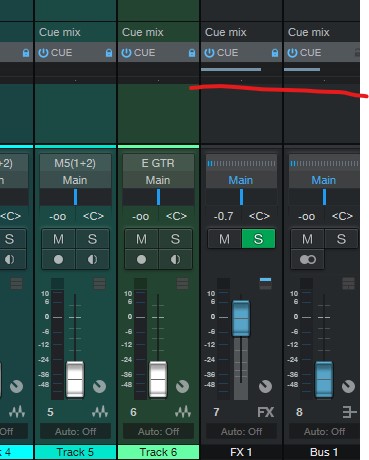The width and height of the screenshot is (369, 460).
Task: Click the round knob icon beside Track 5 fader
Action: (x=99, y=386)
